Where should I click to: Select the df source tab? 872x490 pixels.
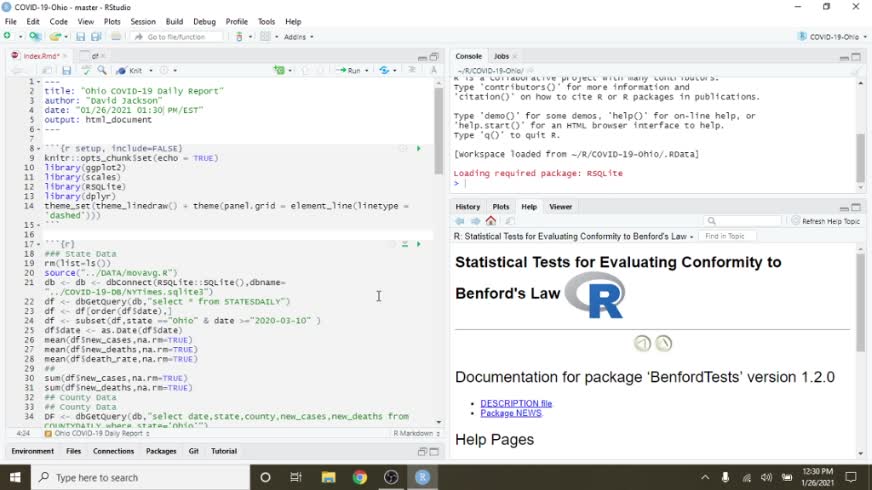[x=94, y=56]
